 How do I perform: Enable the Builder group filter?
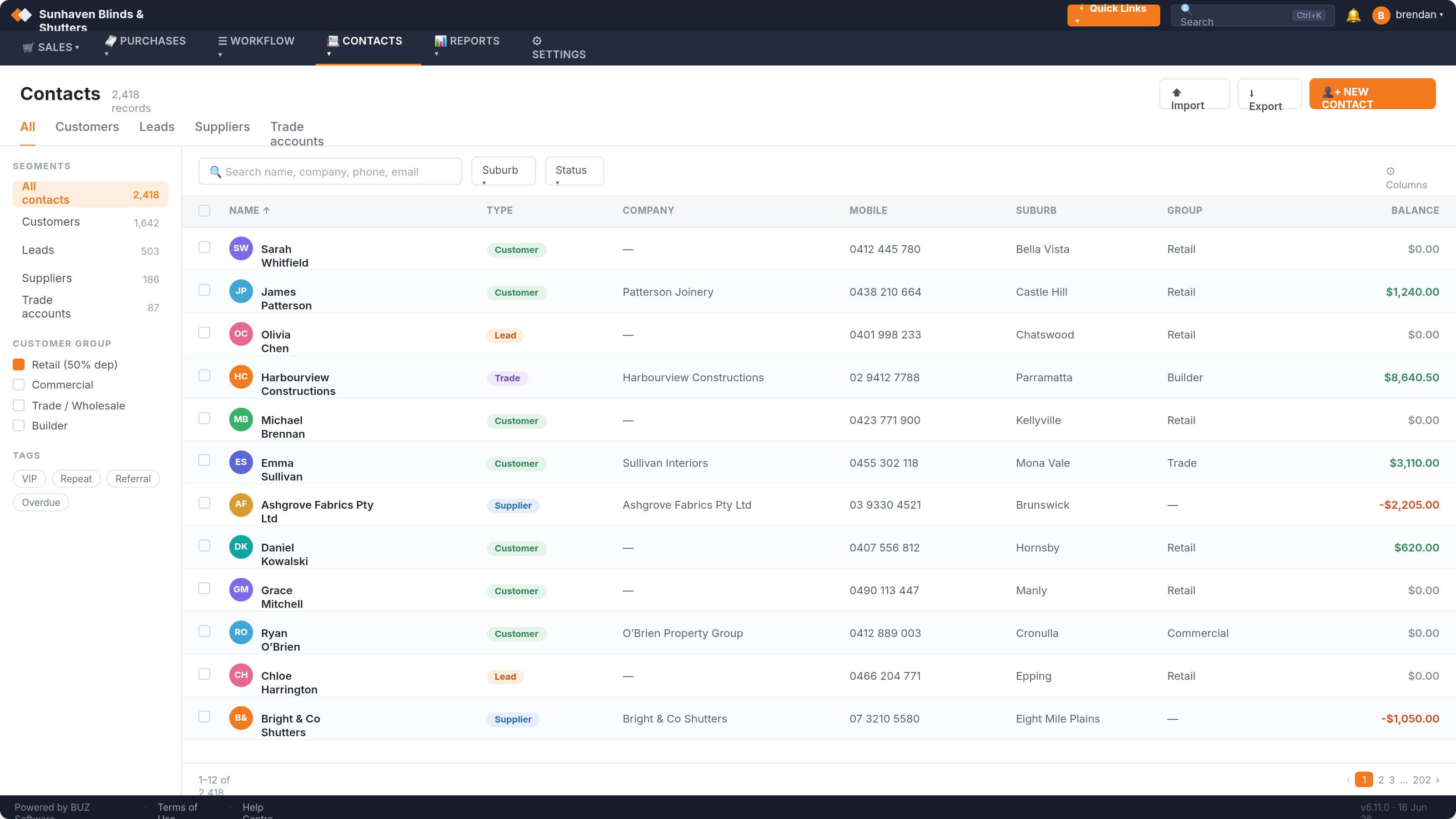pyautogui.click(x=19, y=425)
